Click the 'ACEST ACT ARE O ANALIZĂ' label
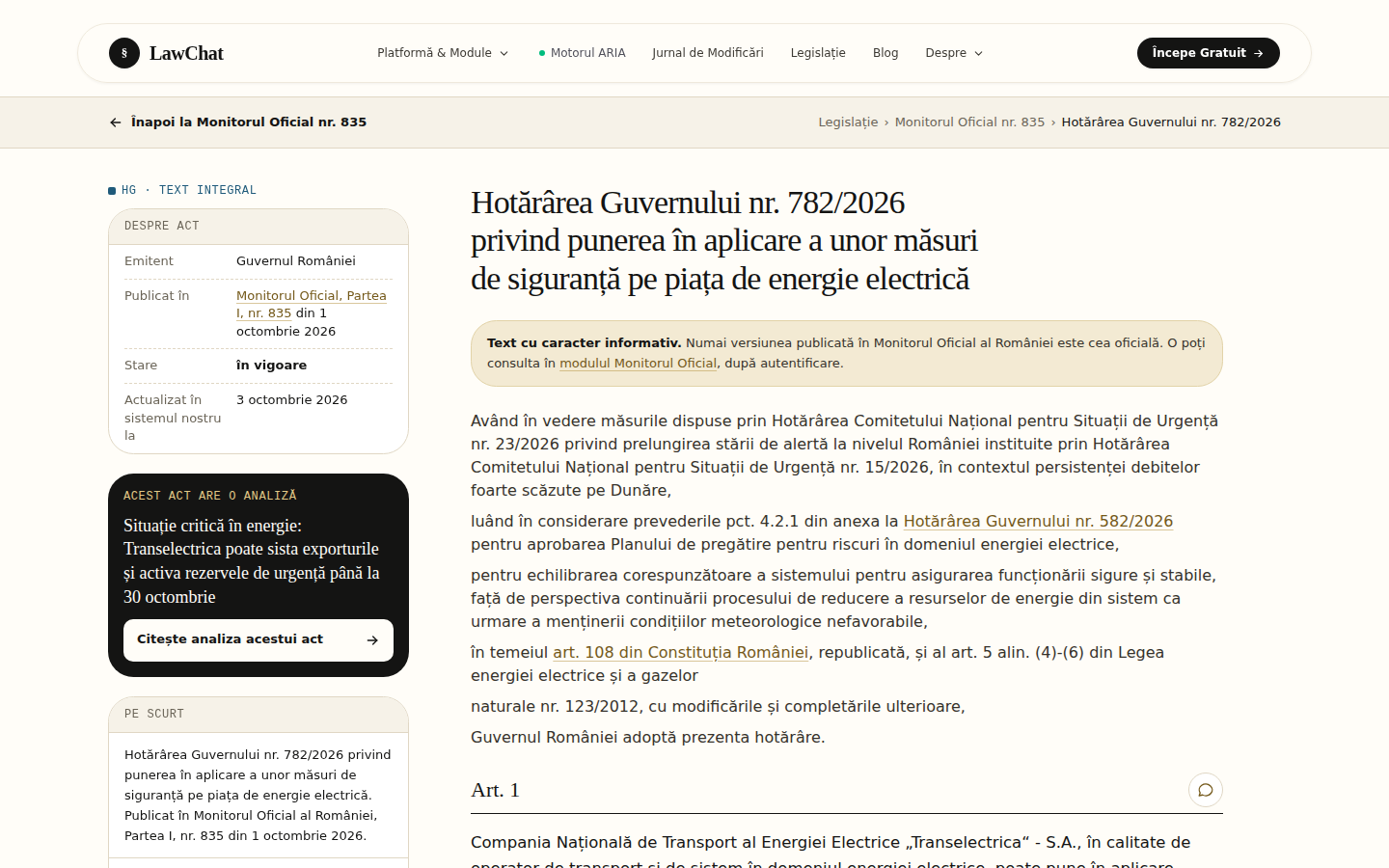Image resolution: width=1389 pixels, height=868 pixels. point(210,496)
